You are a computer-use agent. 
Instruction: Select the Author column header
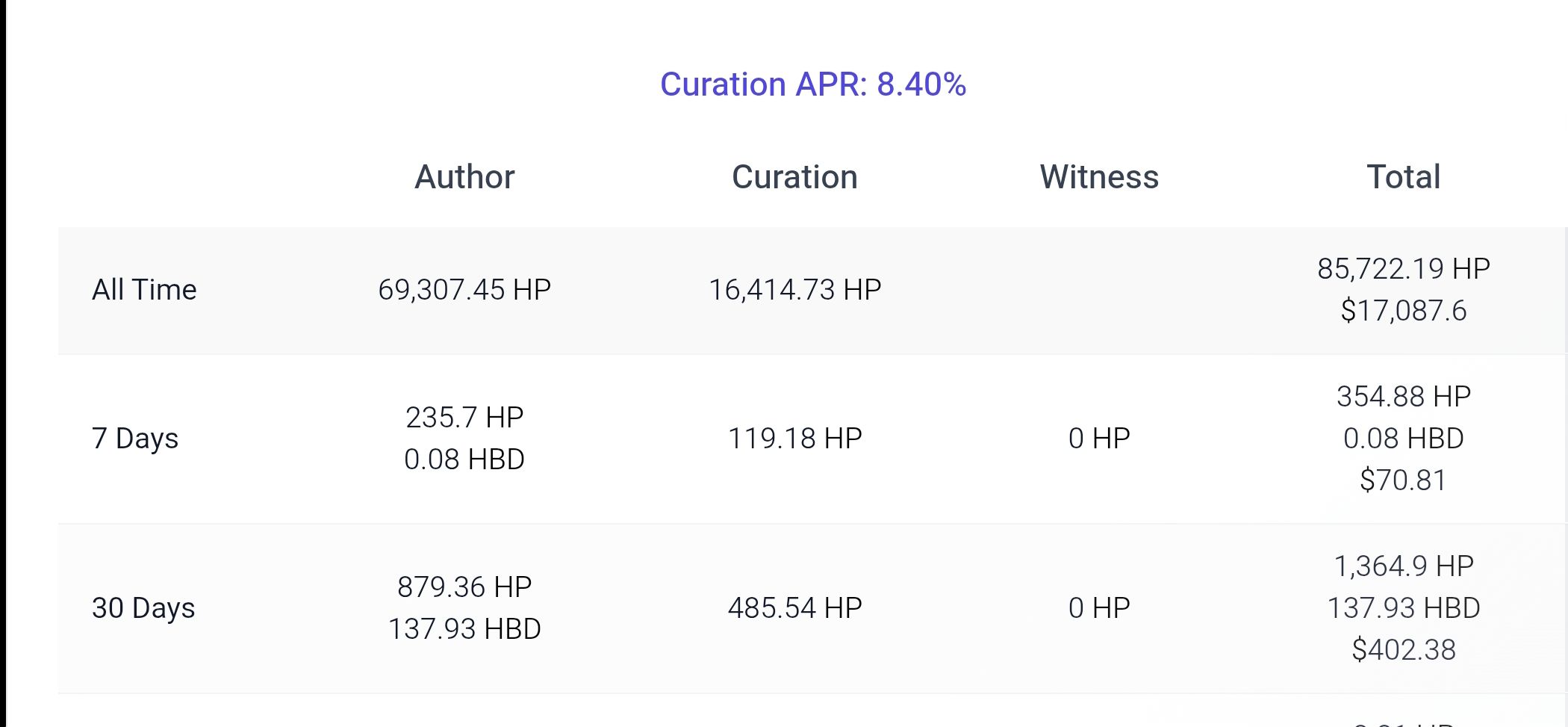click(x=464, y=177)
